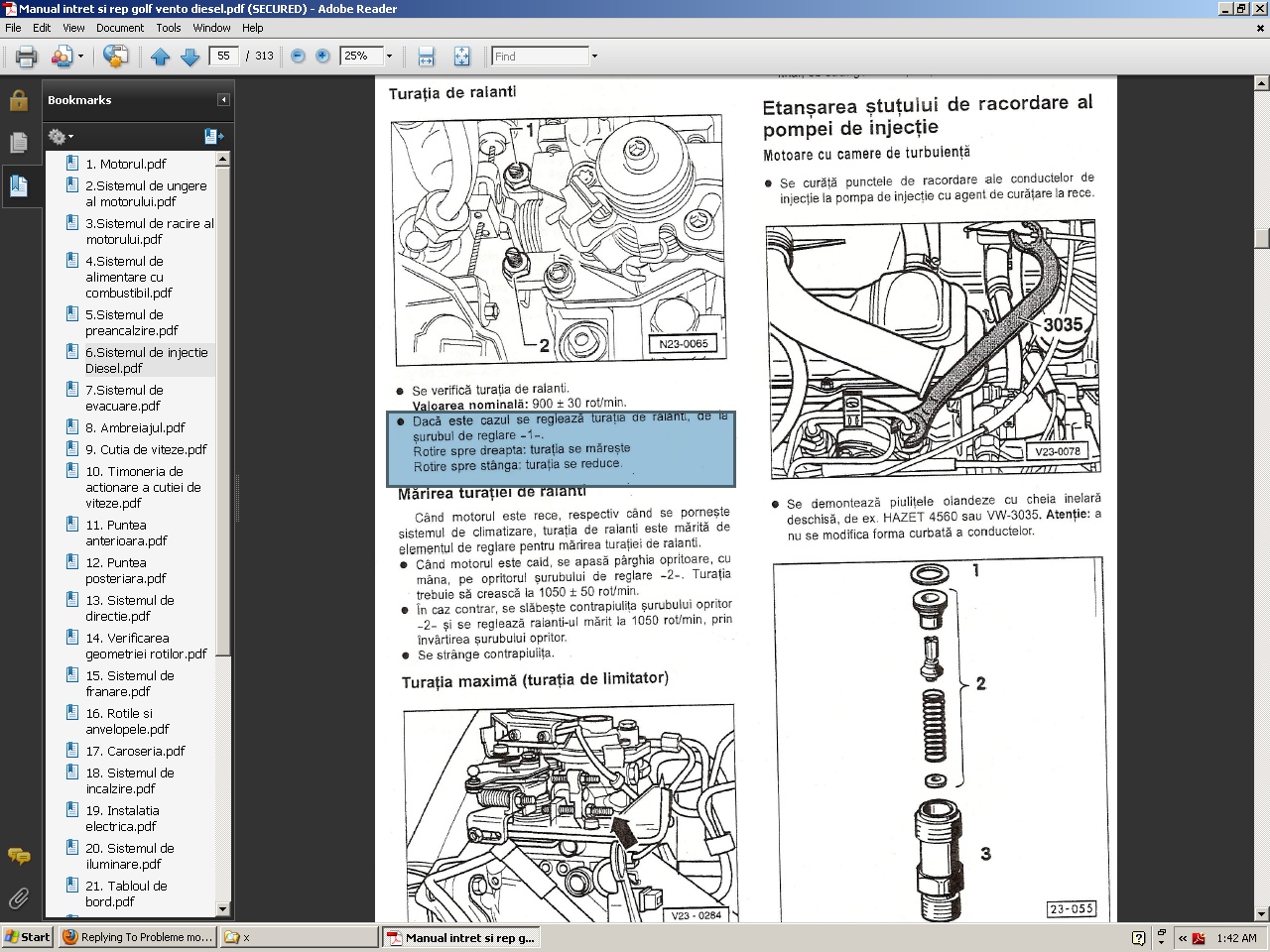The height and width of the screenshot is (952, 1270).
Task: Collapse the Bookmarks panel with arrow button
Action: [x=223, y=100]
